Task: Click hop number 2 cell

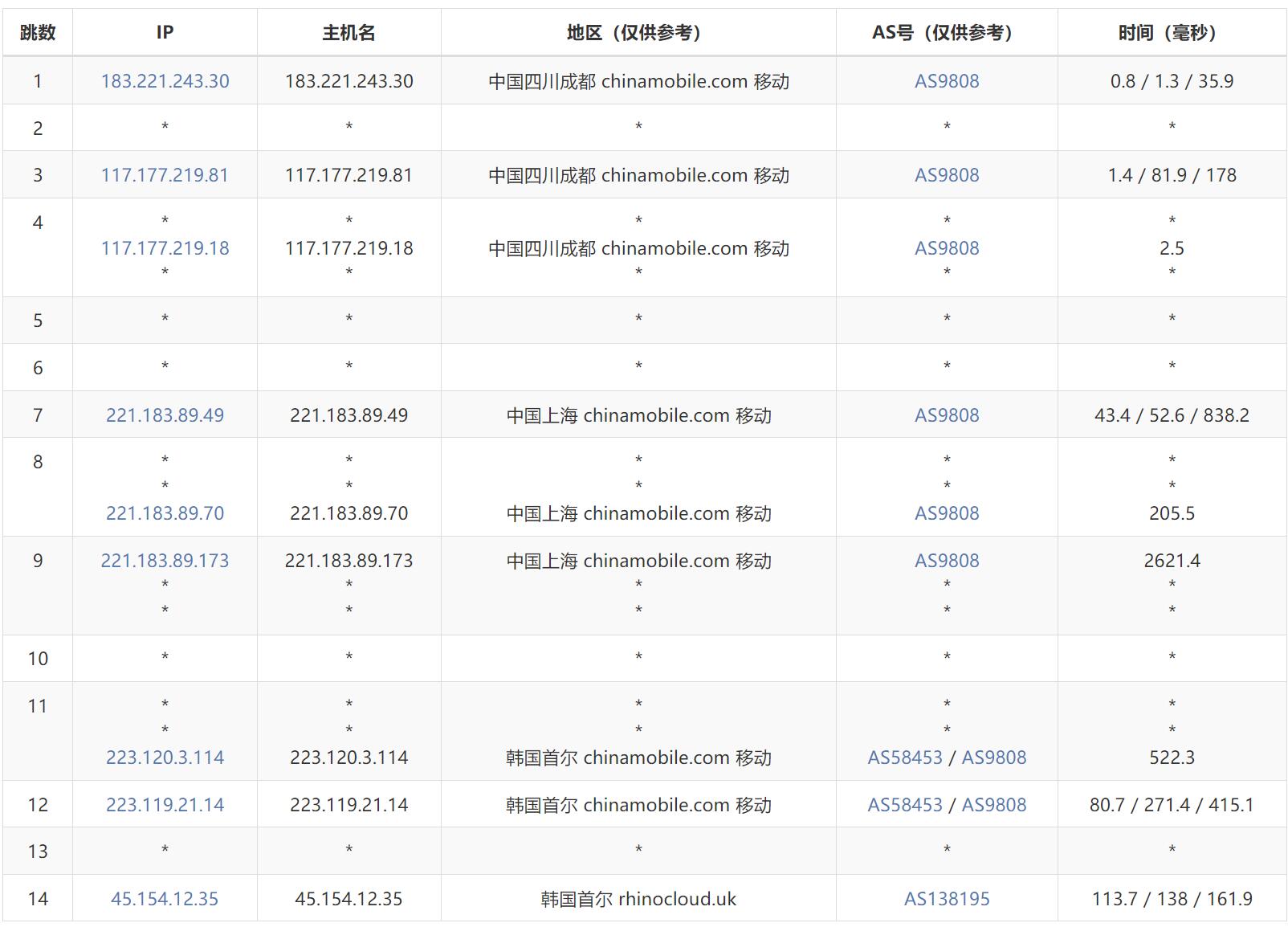Action: tap(38, 129)
